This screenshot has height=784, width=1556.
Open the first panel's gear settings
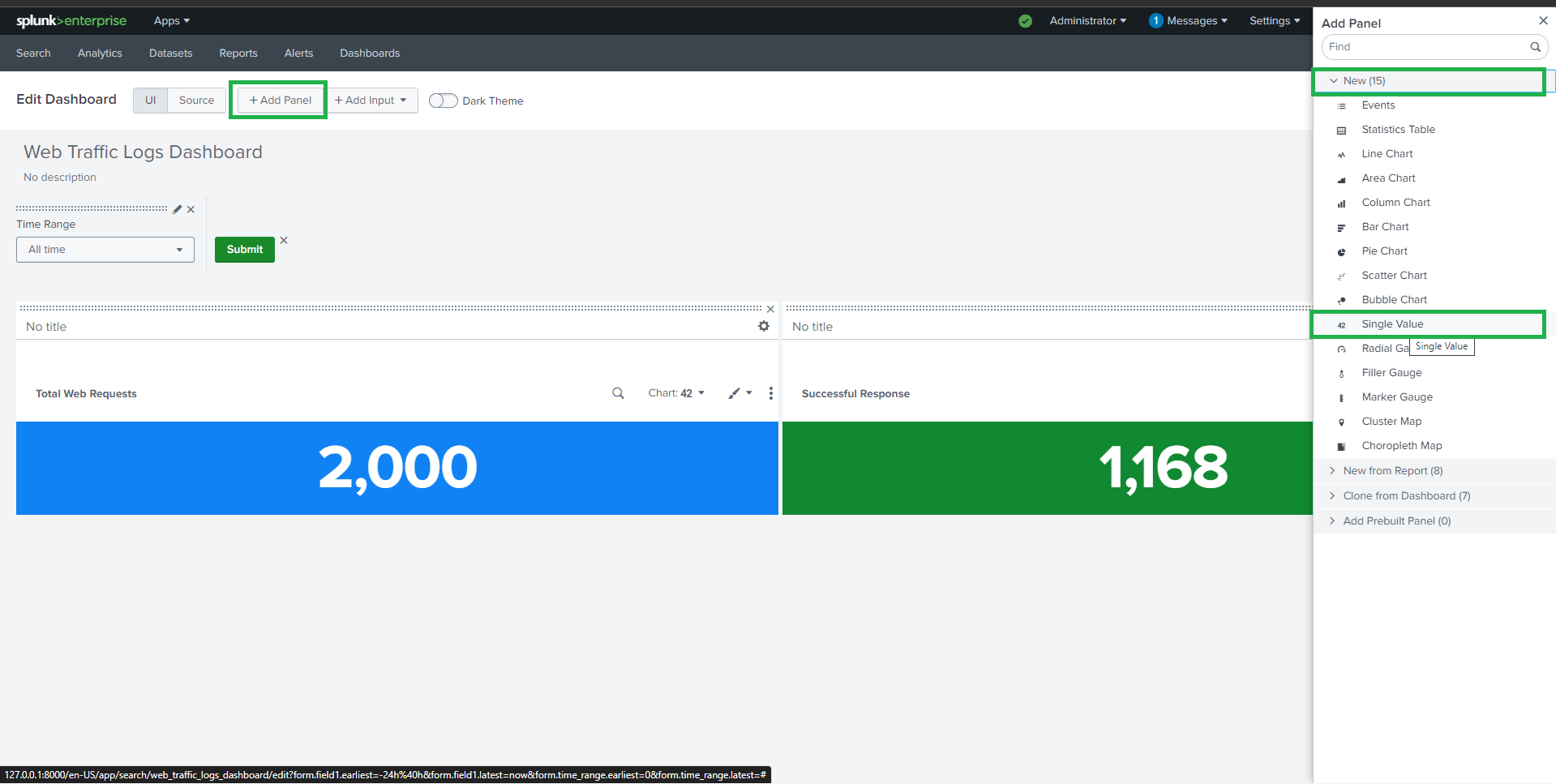pos(764,326)
